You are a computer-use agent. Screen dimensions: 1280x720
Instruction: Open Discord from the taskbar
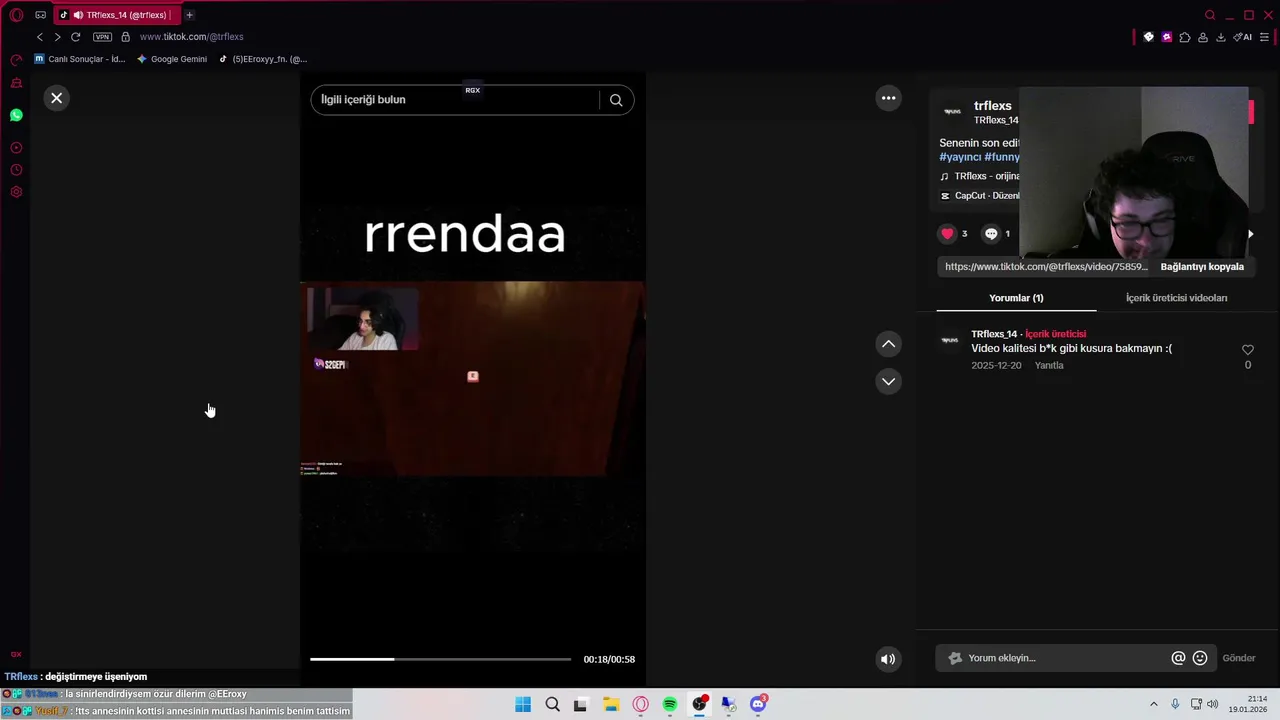(x=759, y=704)
